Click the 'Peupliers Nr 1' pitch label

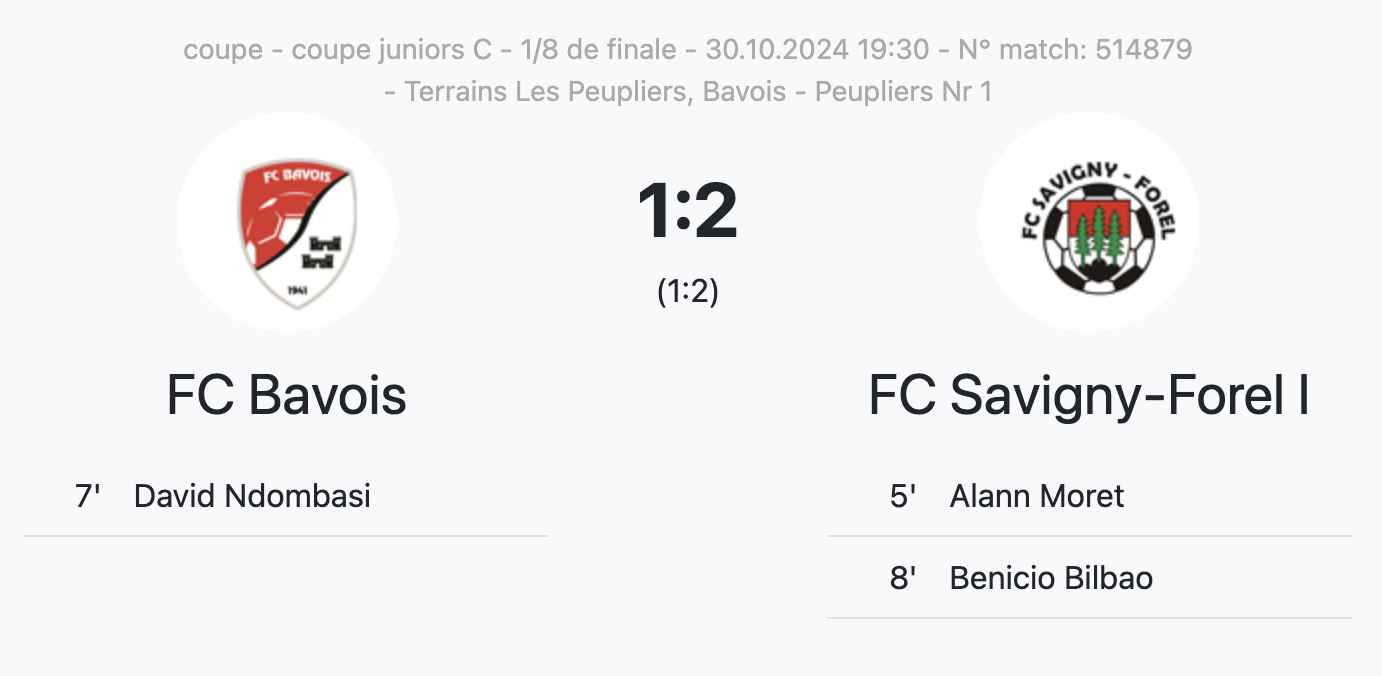point(904,92)
